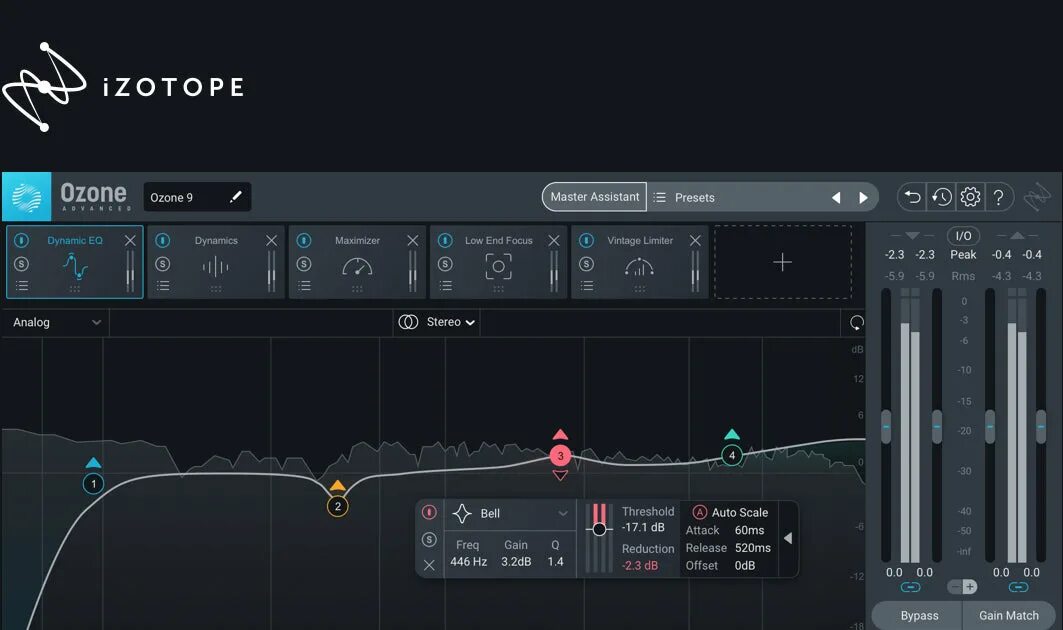This screenshot has height=630, width=1063.
Task: Open the Bell filter shape dropdown
Action: (x=510, y=514)
